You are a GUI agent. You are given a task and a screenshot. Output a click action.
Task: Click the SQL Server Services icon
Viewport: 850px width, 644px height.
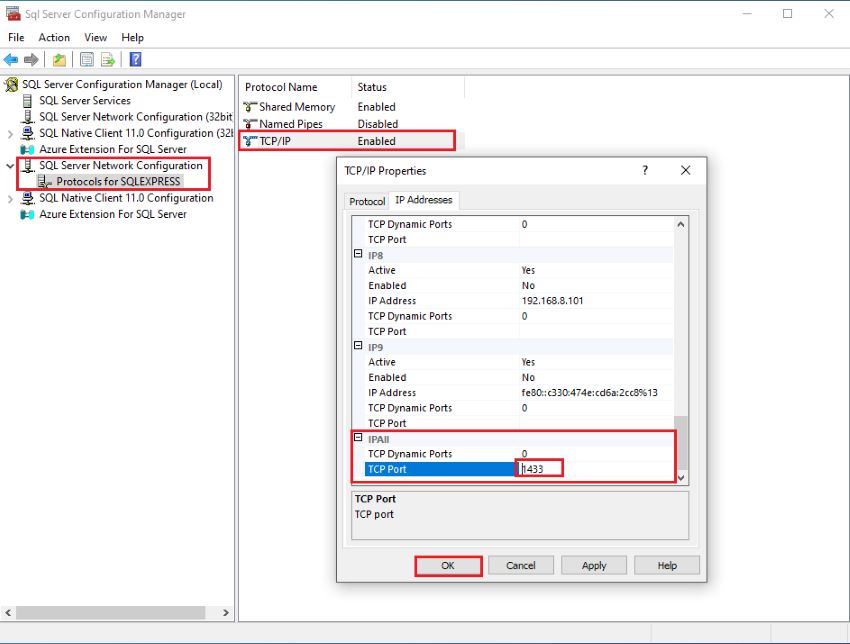(x=28, y=101)
